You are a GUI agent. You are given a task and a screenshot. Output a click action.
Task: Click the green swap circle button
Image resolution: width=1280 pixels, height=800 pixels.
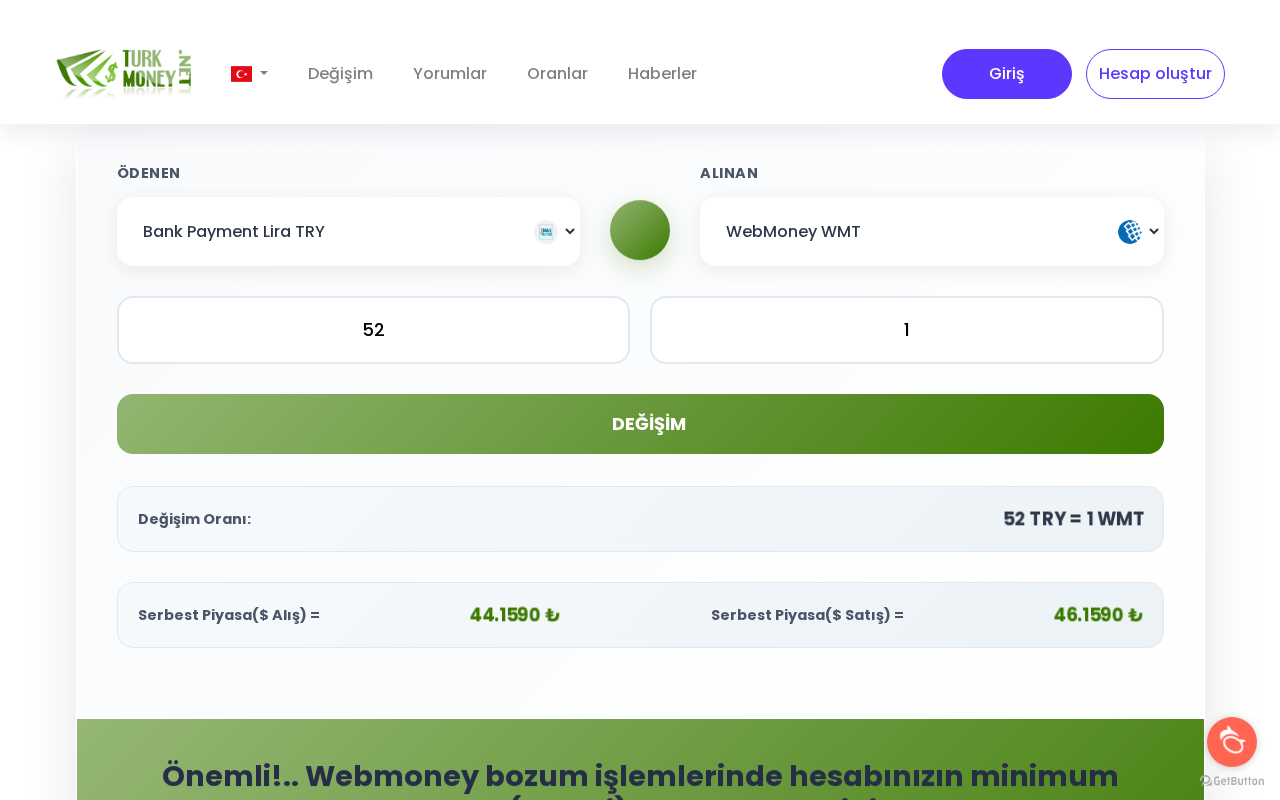(640, 230)
